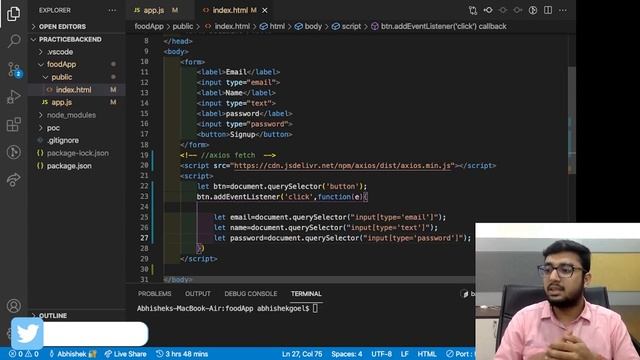Collapse the public folder
Image resolution: width=640 pixels, height=360 pixels.
[x=61, y=77]
